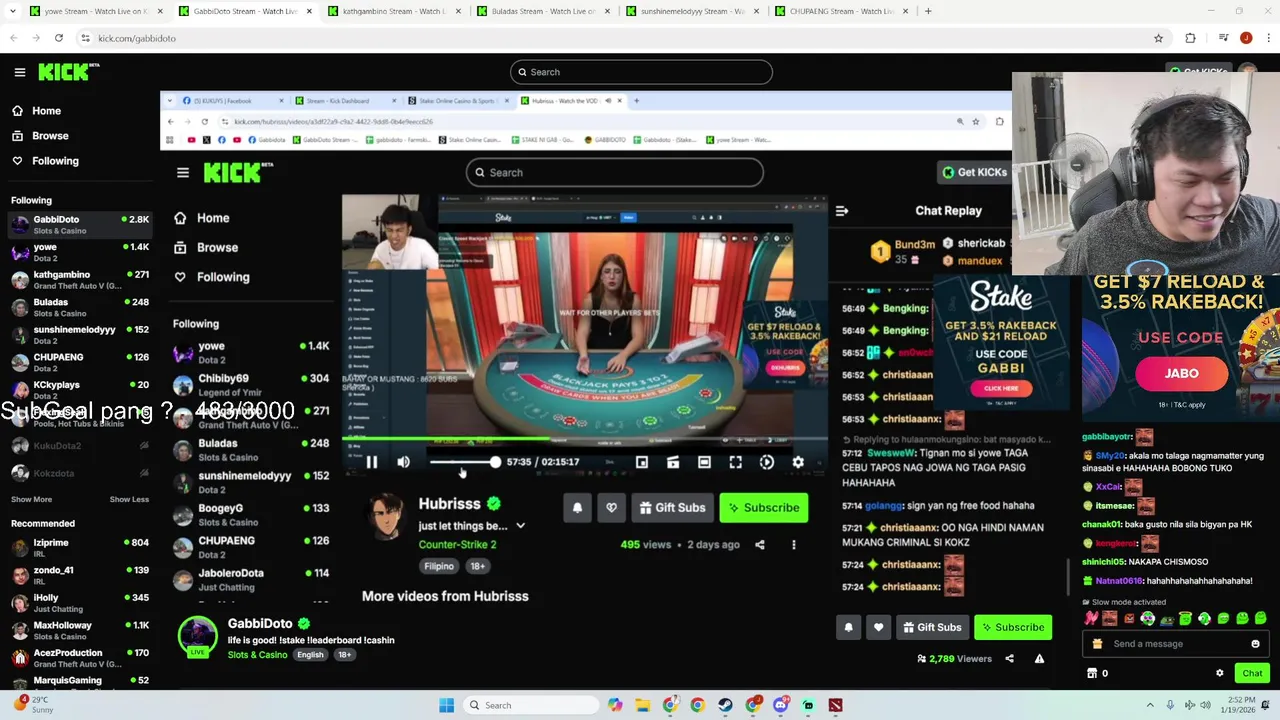This screenshot has height=720, width=1280.
Task: Switch to kathgambino Stream browser tab
Action: tap(393, 11)
